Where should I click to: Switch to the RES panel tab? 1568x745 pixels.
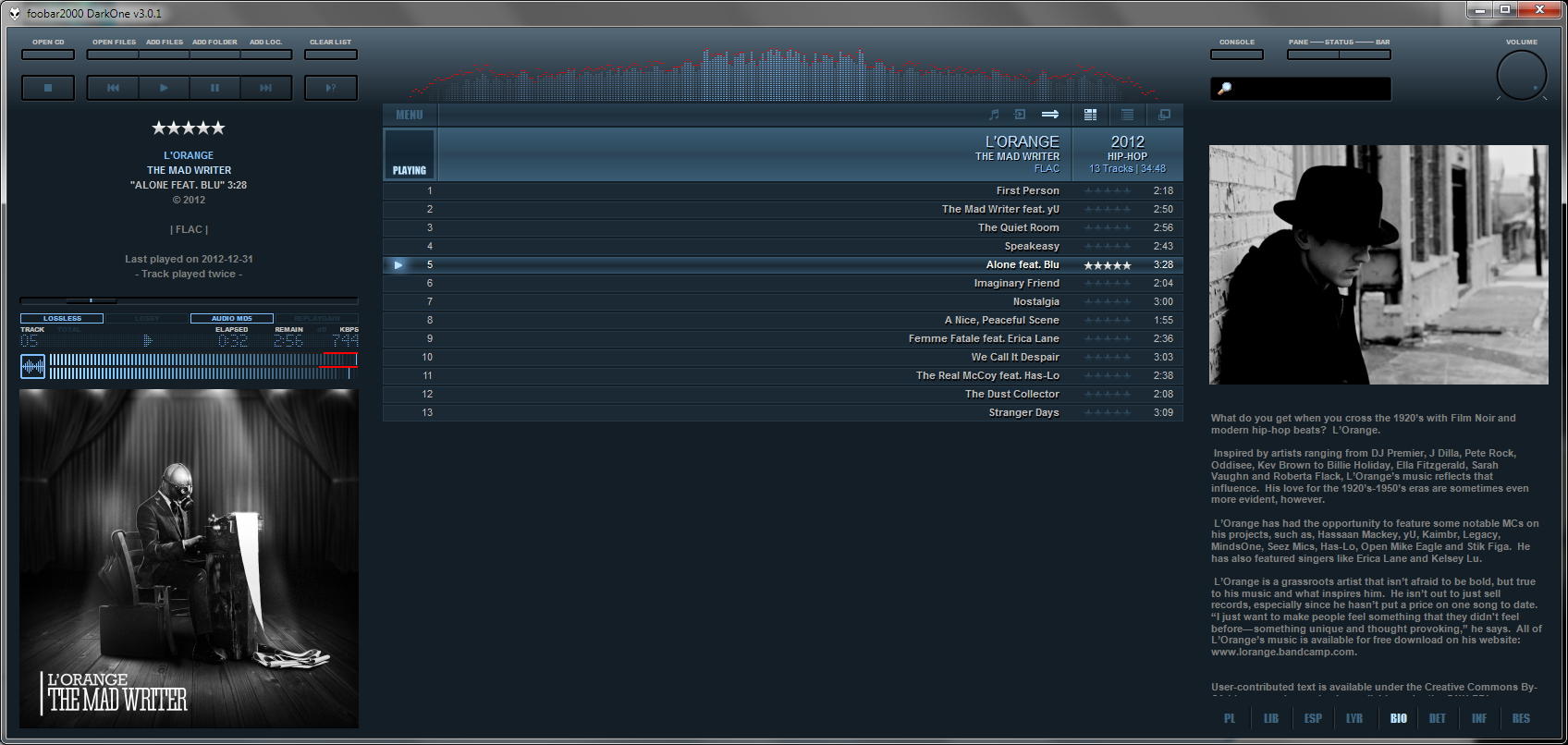pos(1521,718)
